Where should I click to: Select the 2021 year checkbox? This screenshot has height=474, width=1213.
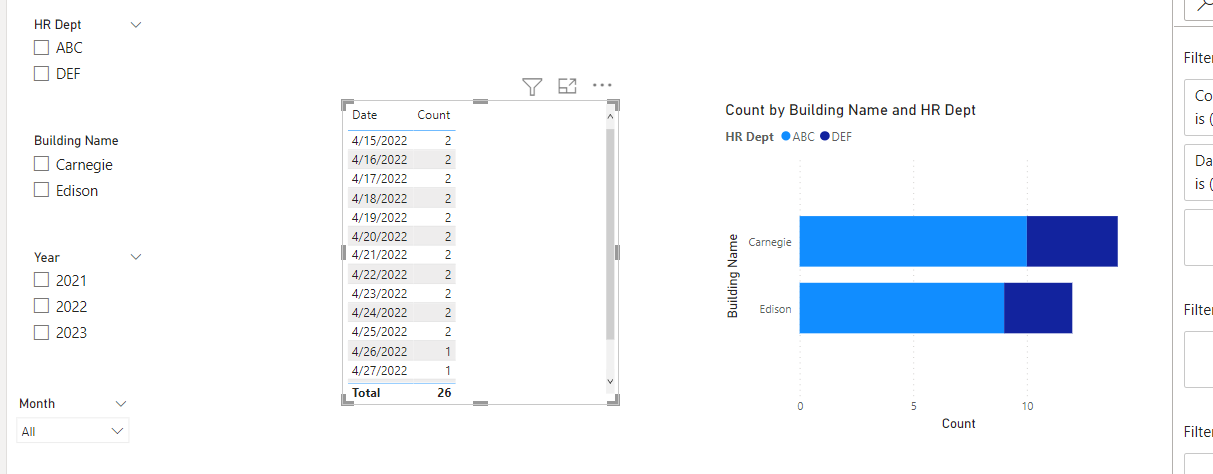pos(41,280)
